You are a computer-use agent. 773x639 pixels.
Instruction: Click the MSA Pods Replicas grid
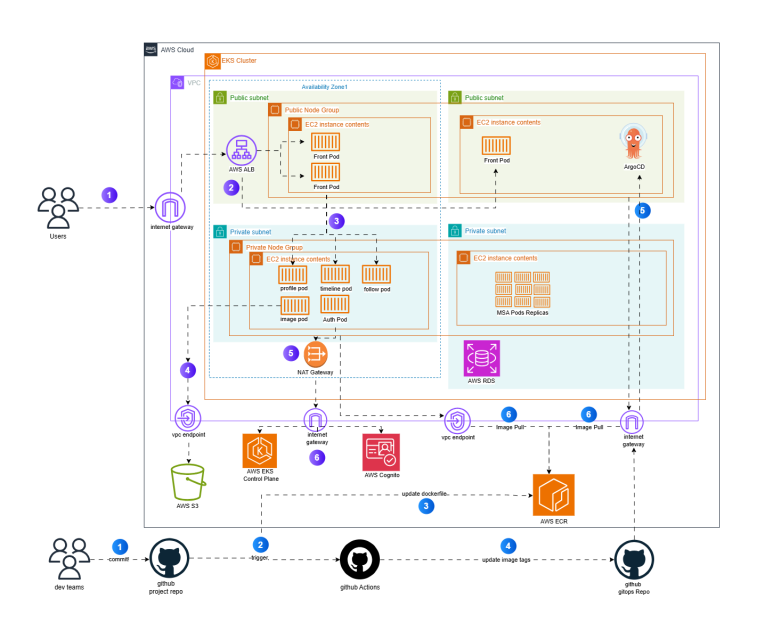[523, 289]
